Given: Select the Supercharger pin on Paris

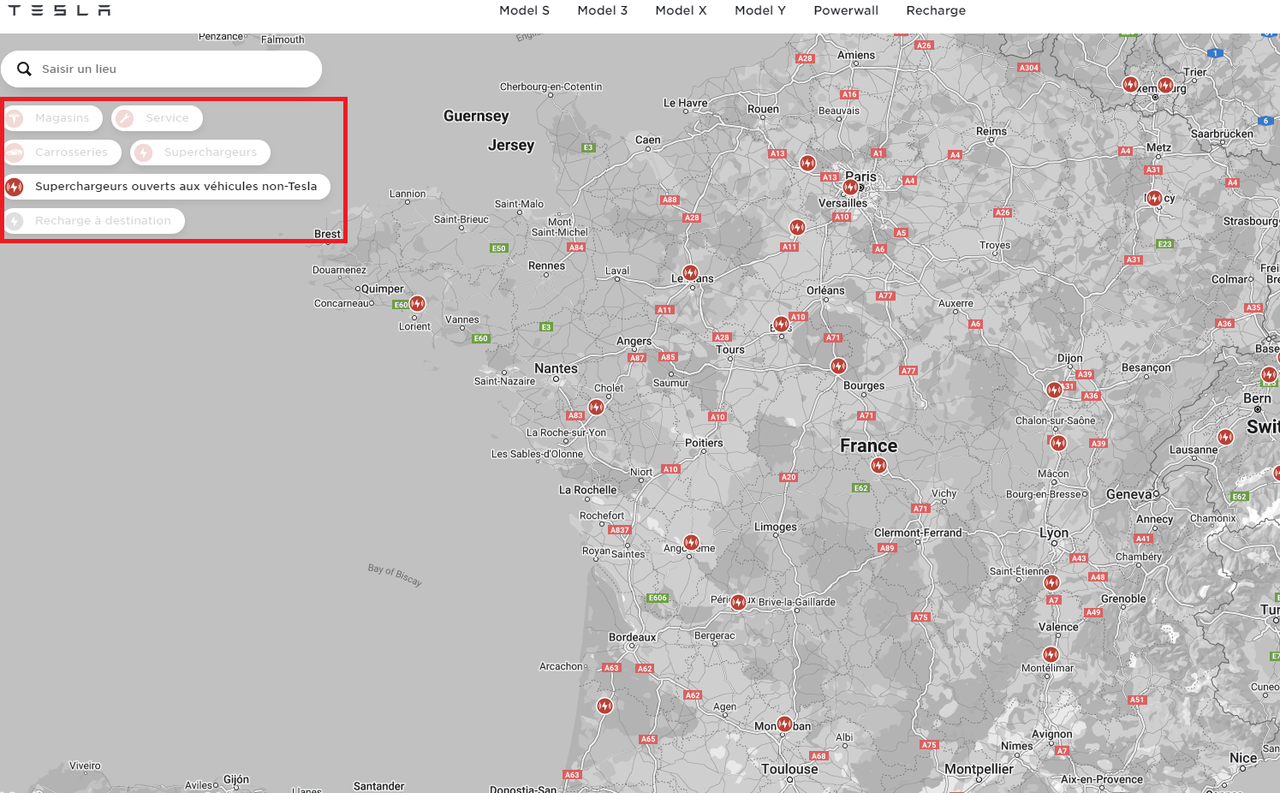Looking at the screenshot, I should coord(850,187).
